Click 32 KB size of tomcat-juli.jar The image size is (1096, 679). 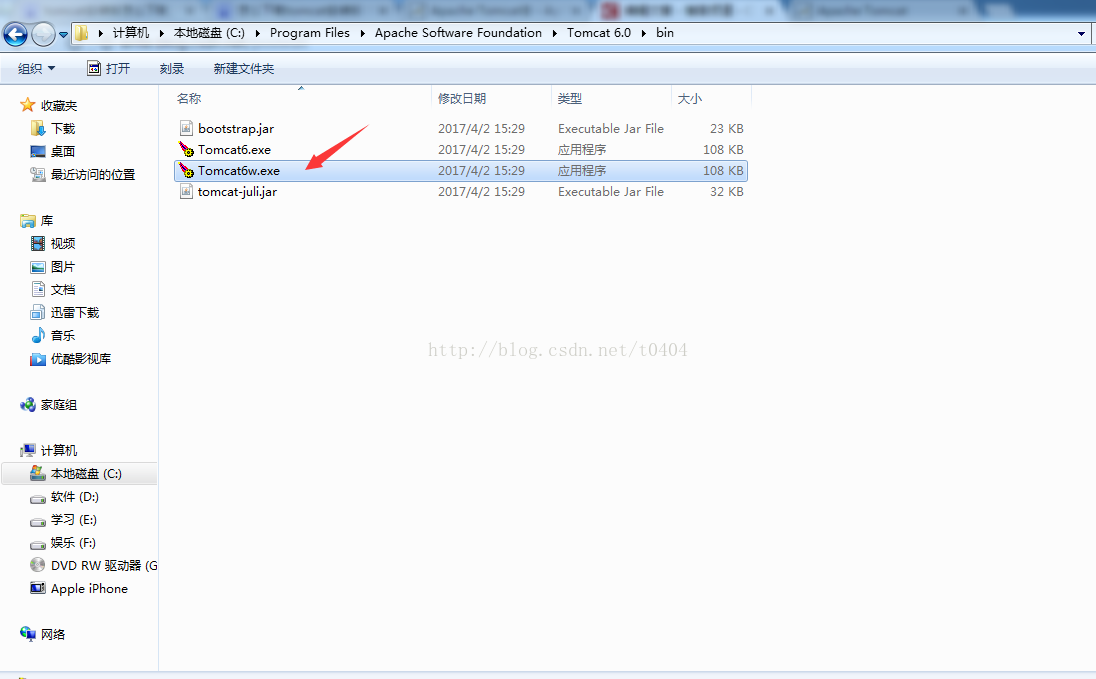[726, 192]
